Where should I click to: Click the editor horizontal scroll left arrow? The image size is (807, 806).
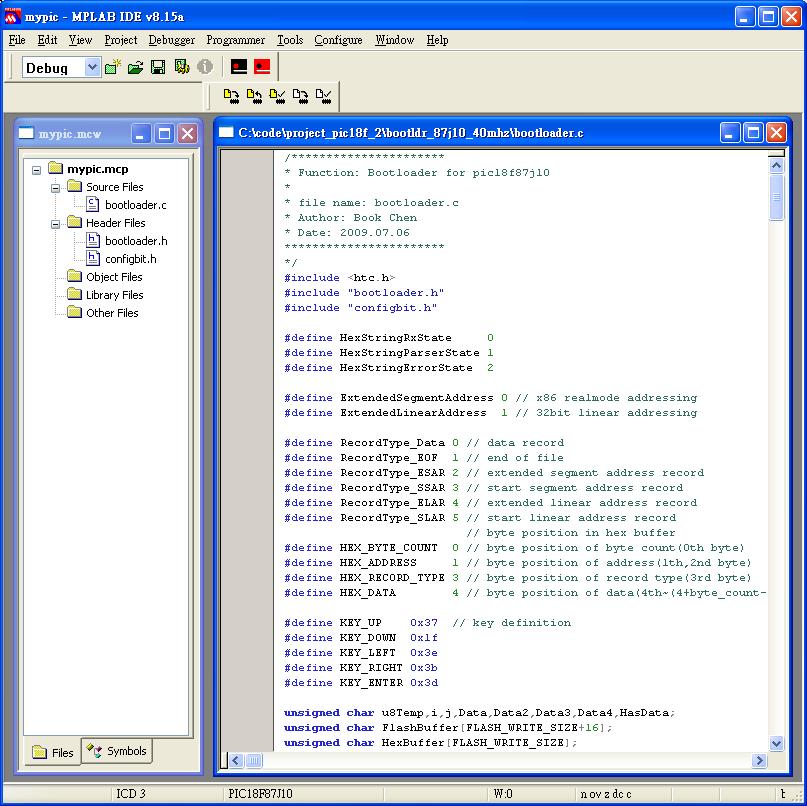click(x=236, y=760)
